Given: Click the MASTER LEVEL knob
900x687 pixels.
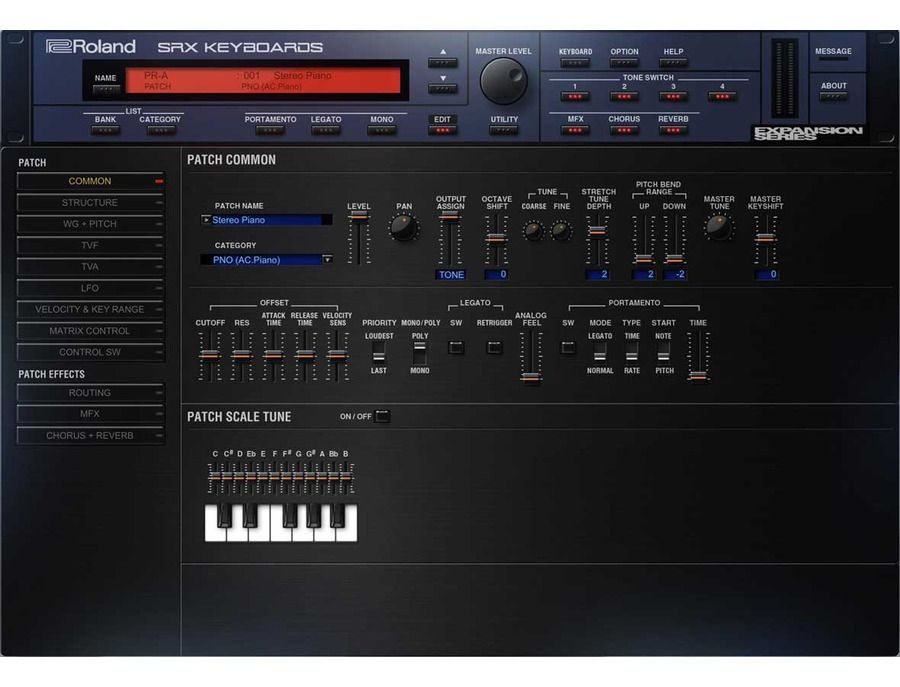Looking at the screenshot, I should click(x=503, y=81).
